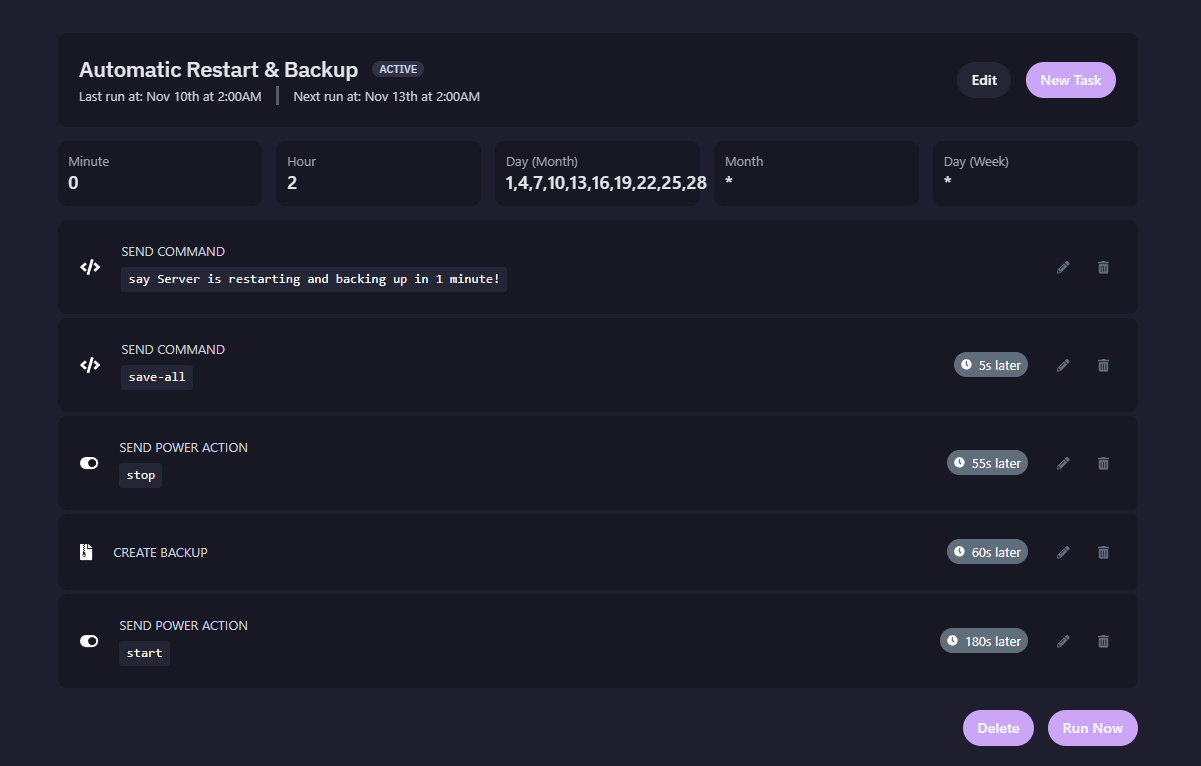Click the toggle icon beside start action
The height and width of the screenshot is (766, 1201).
(89, 641)
